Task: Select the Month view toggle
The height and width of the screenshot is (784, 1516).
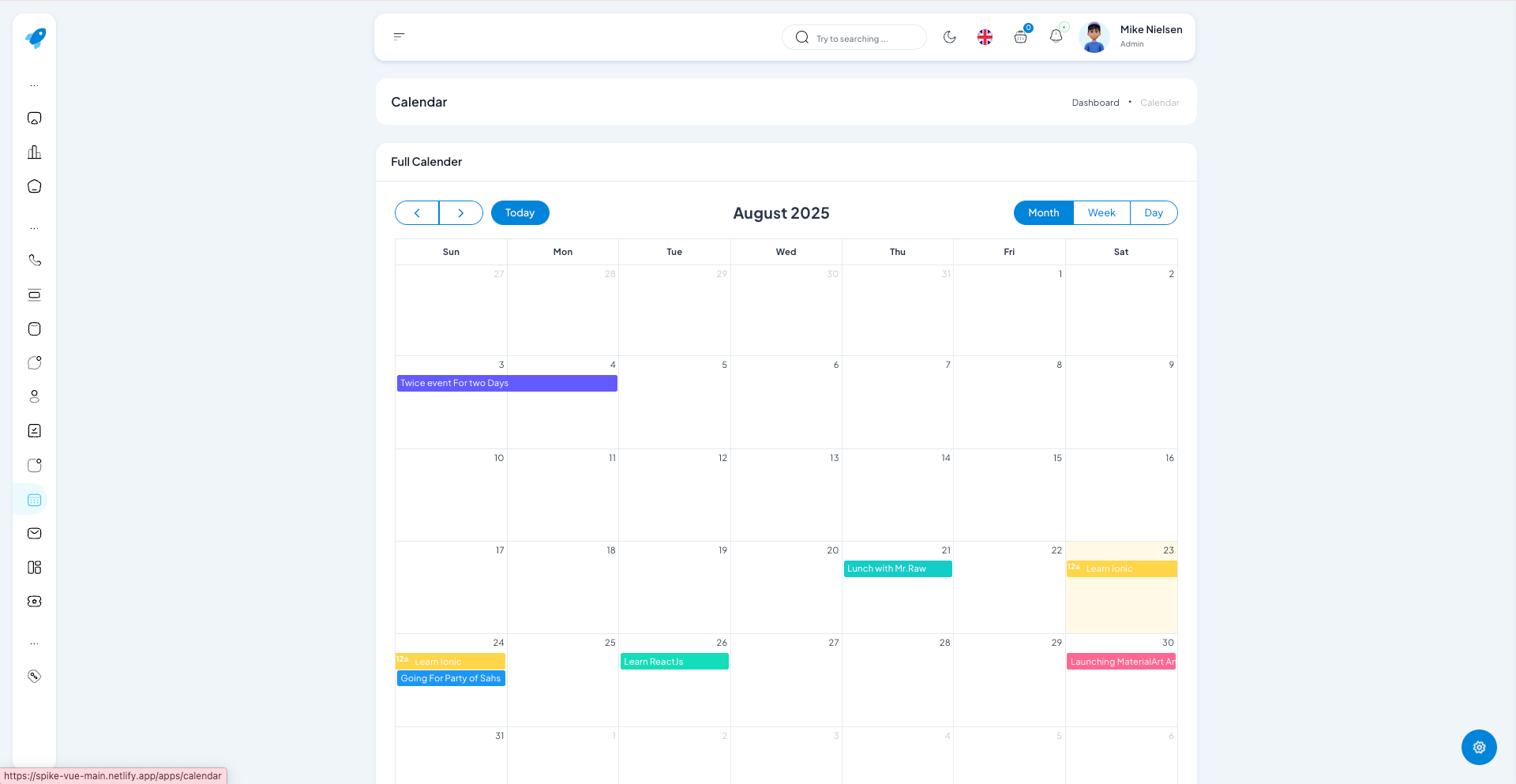Action: [x=1043, y=212]
